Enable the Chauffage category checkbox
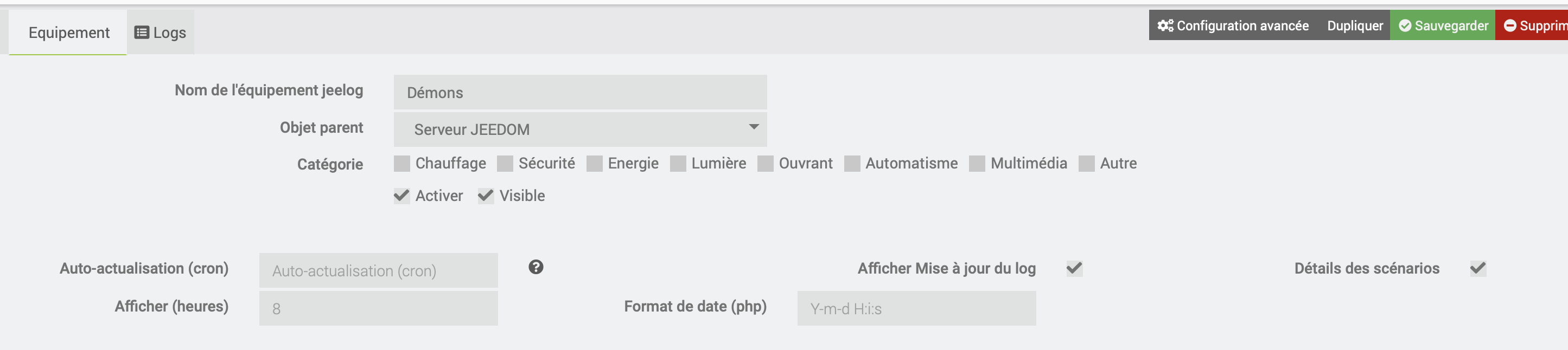 click(x=401, y=164)
